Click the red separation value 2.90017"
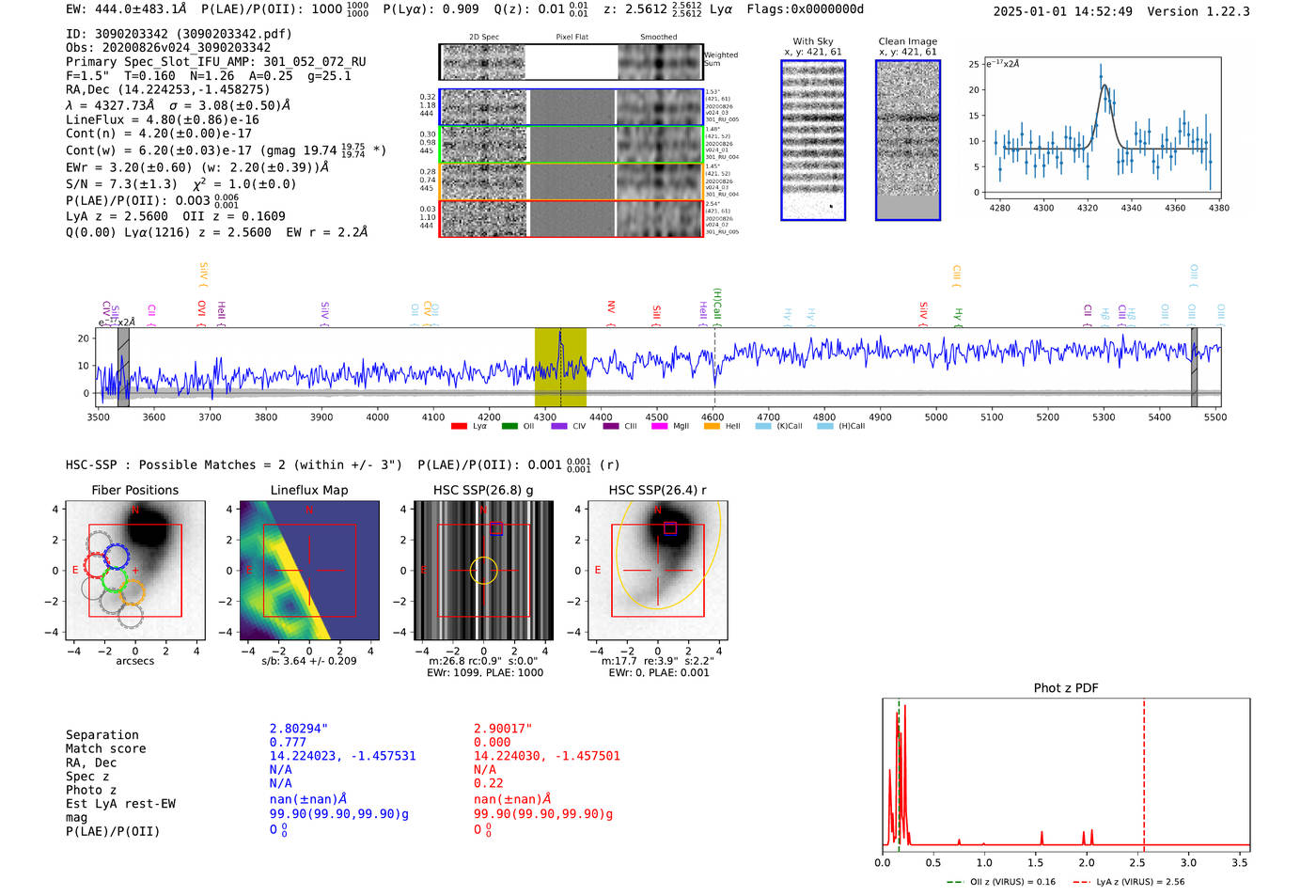The image size is (1316, 896). (x=503, y=729)
